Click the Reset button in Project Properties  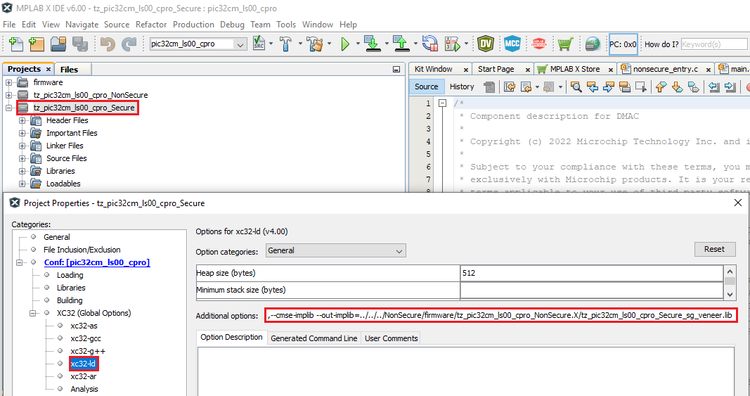pyautogui.click(x=715, y=249)
